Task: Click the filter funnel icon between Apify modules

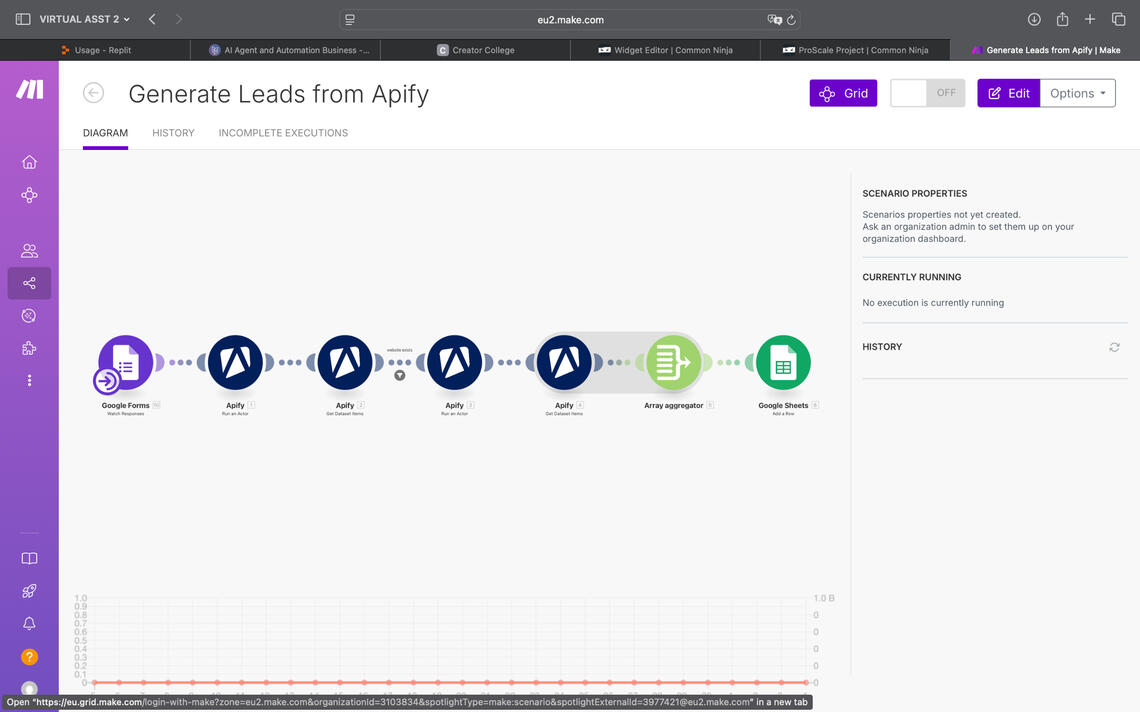Action: click(x=400, y=375)
